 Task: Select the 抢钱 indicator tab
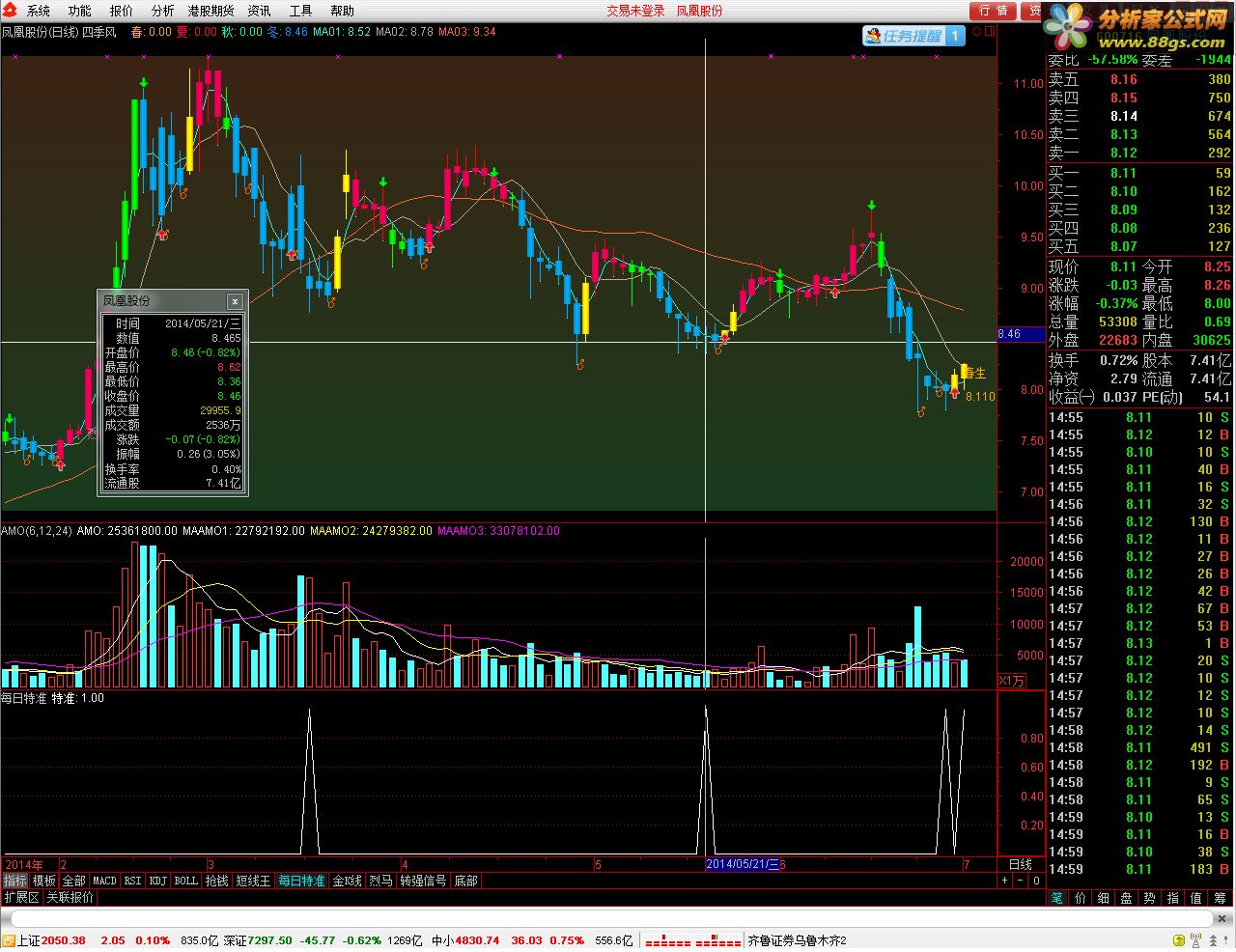[216, 881]
